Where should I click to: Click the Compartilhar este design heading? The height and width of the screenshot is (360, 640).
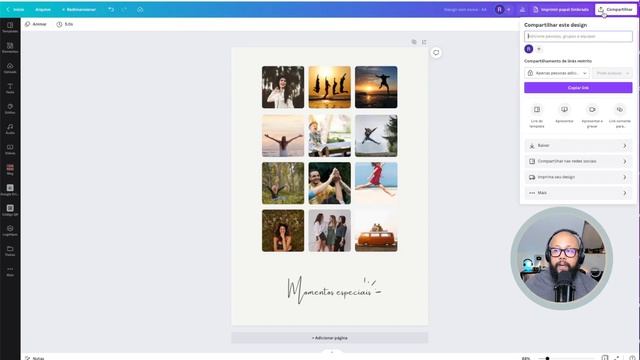click(x=555, y=25)
